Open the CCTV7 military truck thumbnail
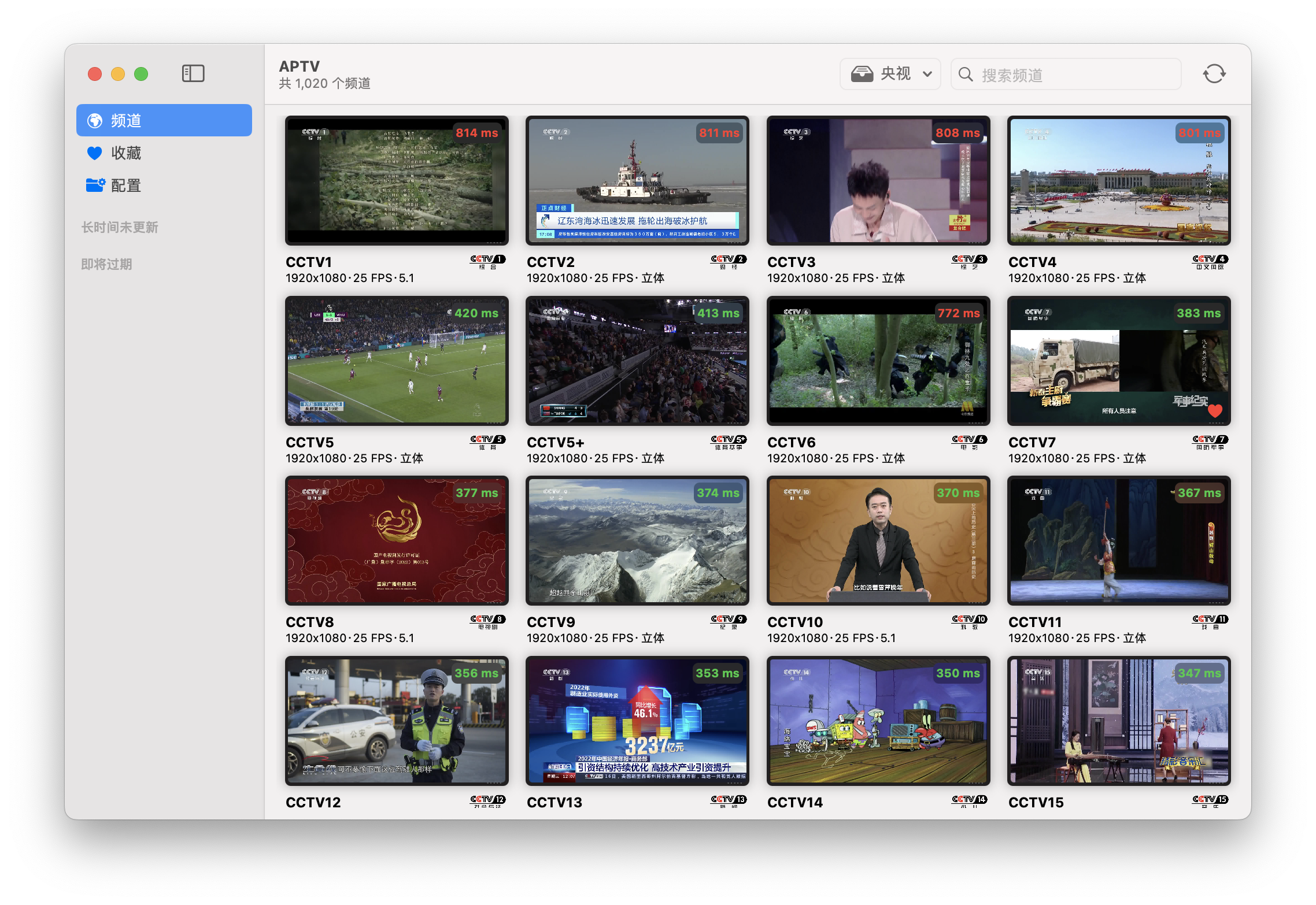The height and width of the screenshot is (905, 1316). [x=1119, y=361]
